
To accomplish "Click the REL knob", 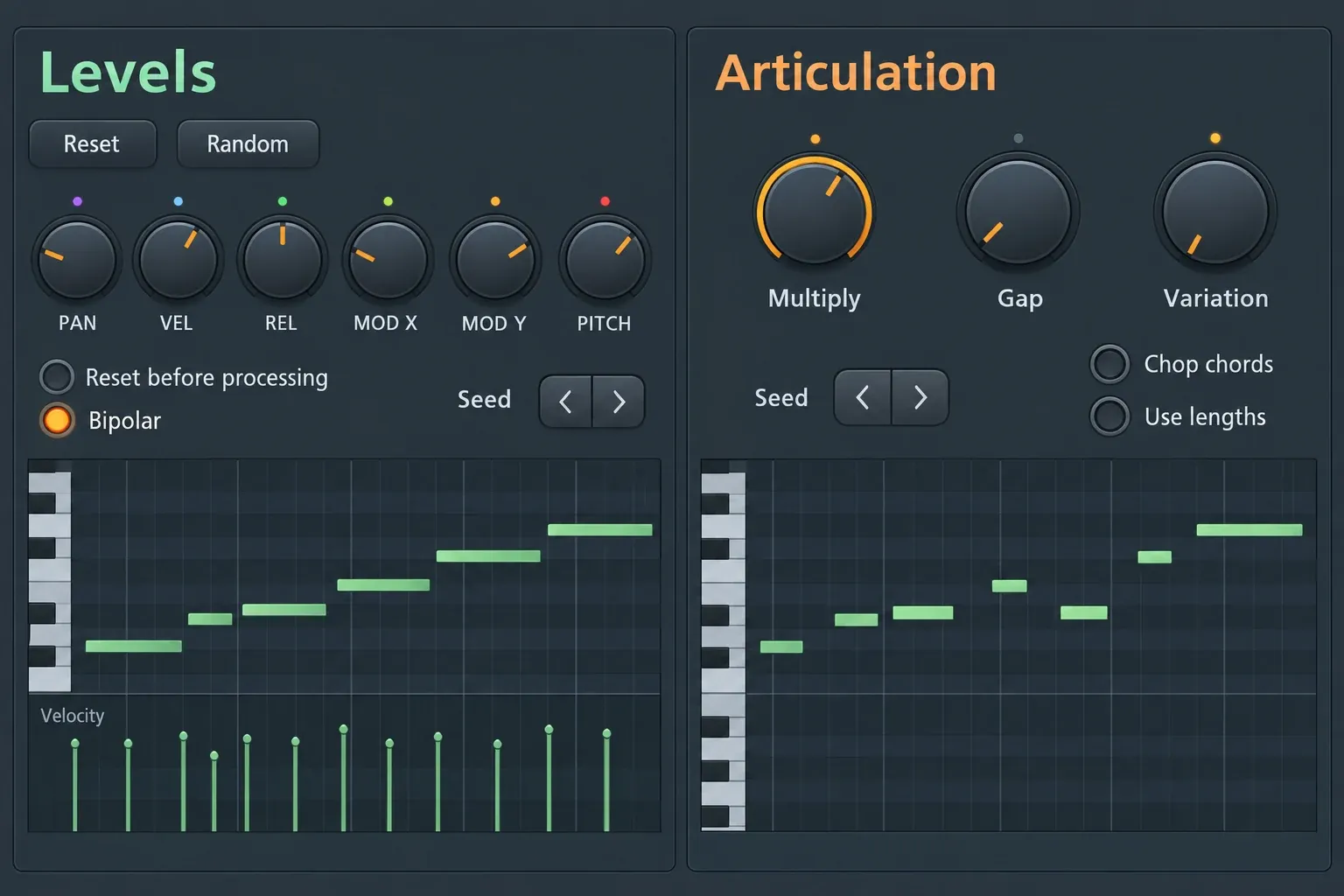I will pyautogui.click(x=282, y=260).
